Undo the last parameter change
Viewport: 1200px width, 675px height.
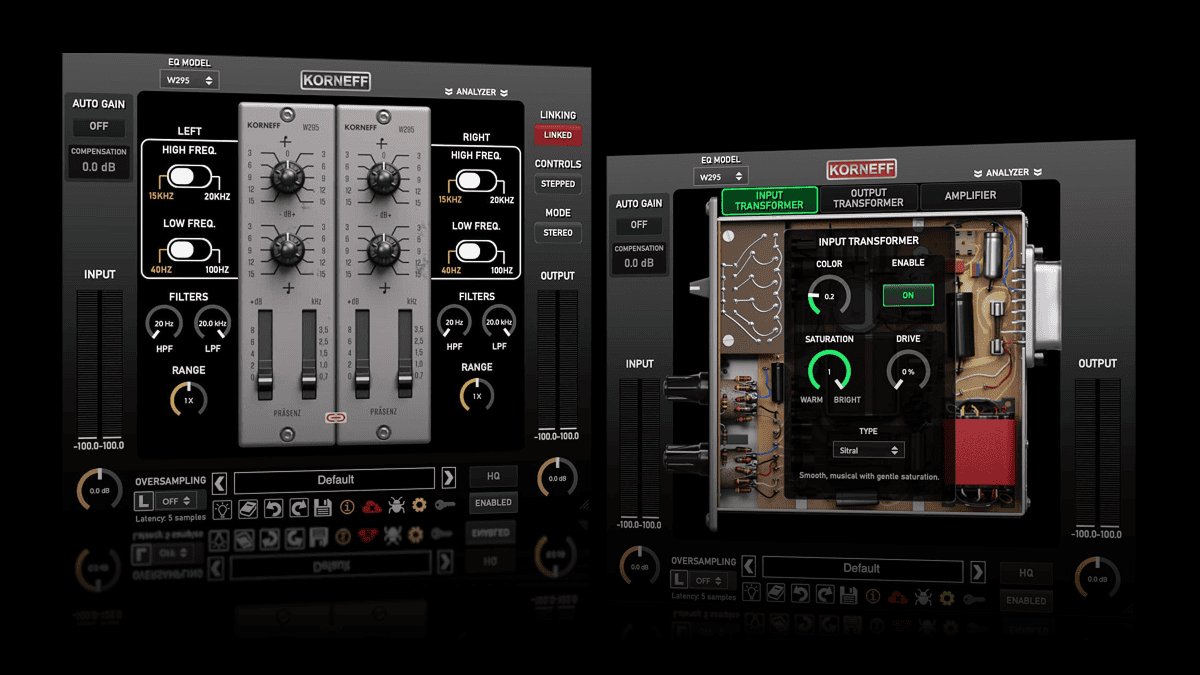click(273, 506)
